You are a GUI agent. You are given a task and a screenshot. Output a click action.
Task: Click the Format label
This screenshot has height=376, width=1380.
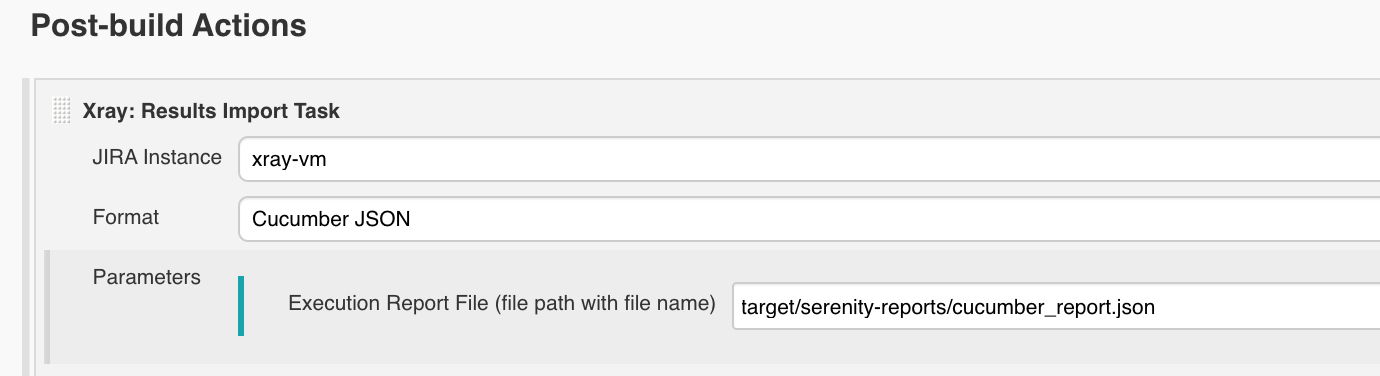[126, 217]
